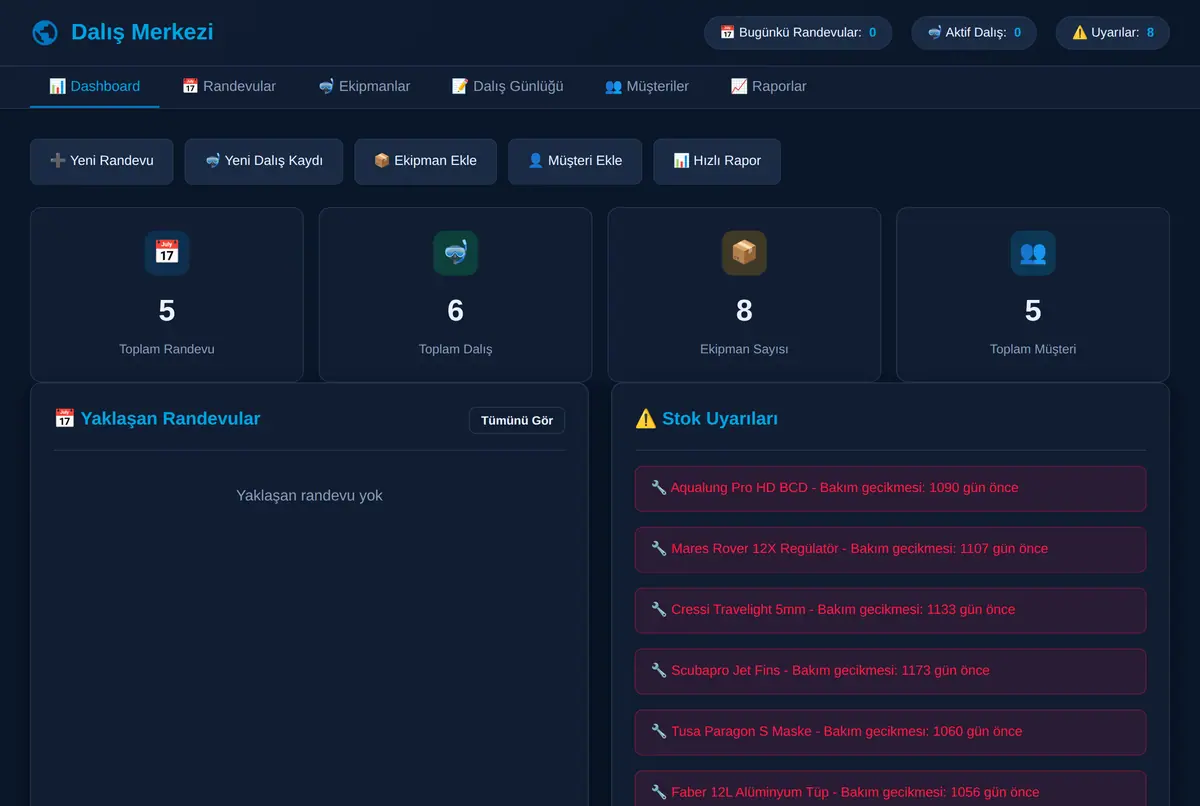Go to the Dalış Günlüğü tab
The height and width of the screenshot is (806, 1200).
(x=507, y=86)
